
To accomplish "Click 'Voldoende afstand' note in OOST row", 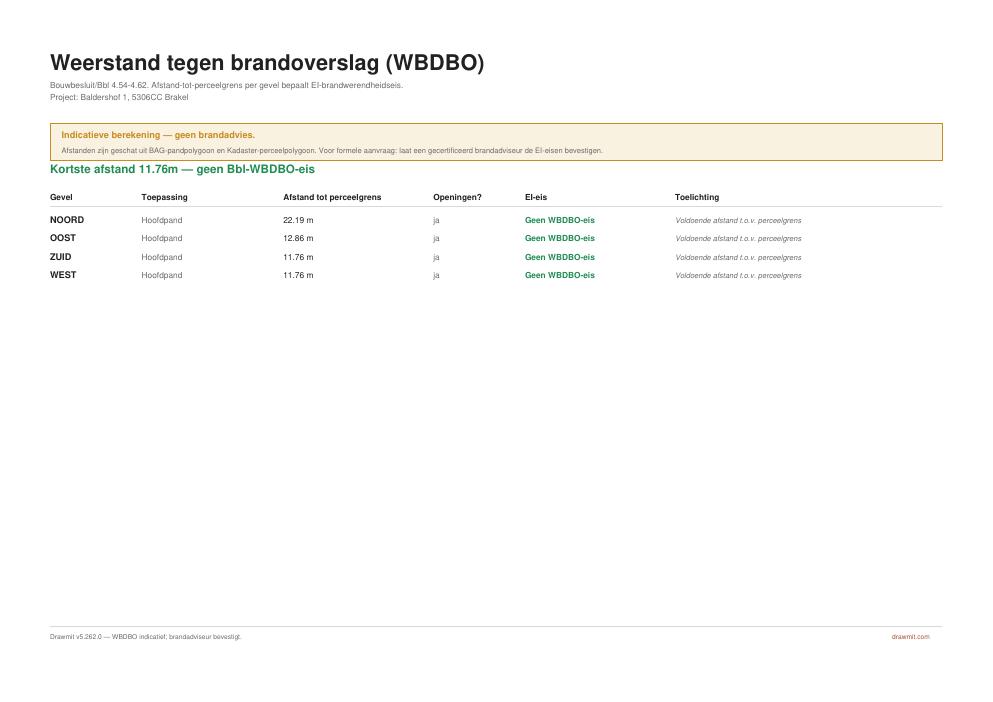I will coord(738,238).
